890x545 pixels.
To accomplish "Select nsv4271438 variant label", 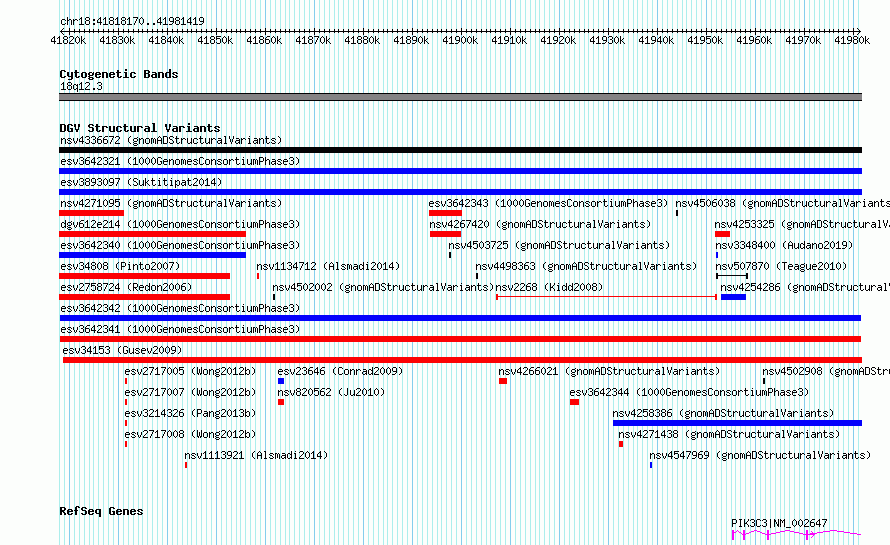I will [729, 434].
